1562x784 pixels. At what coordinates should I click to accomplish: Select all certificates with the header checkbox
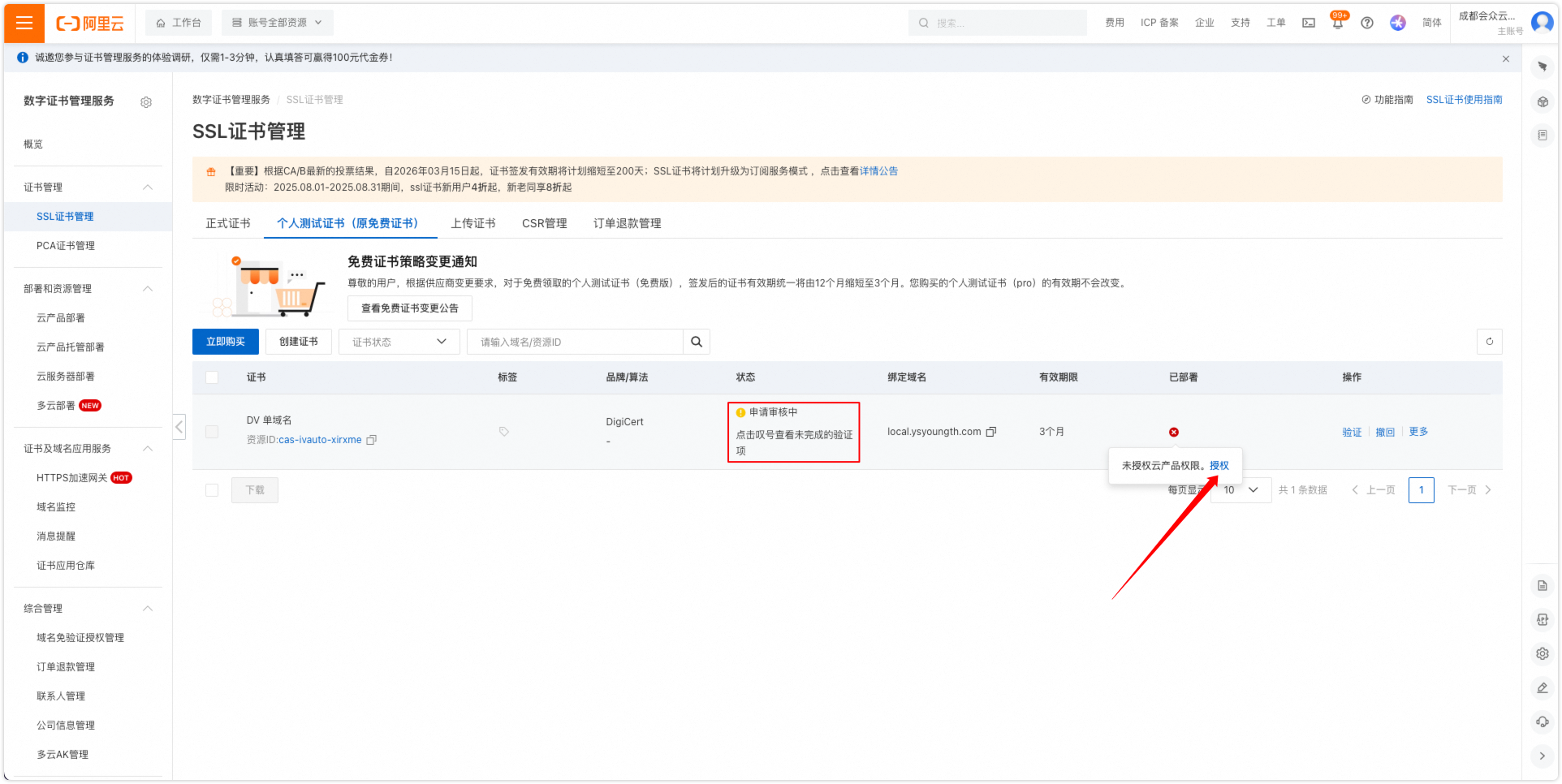click(212, 377)
